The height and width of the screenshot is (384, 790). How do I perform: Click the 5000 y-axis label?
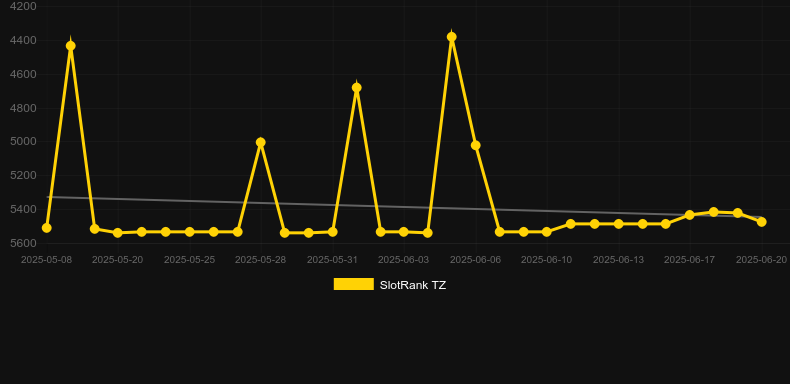tap(23, 142)
